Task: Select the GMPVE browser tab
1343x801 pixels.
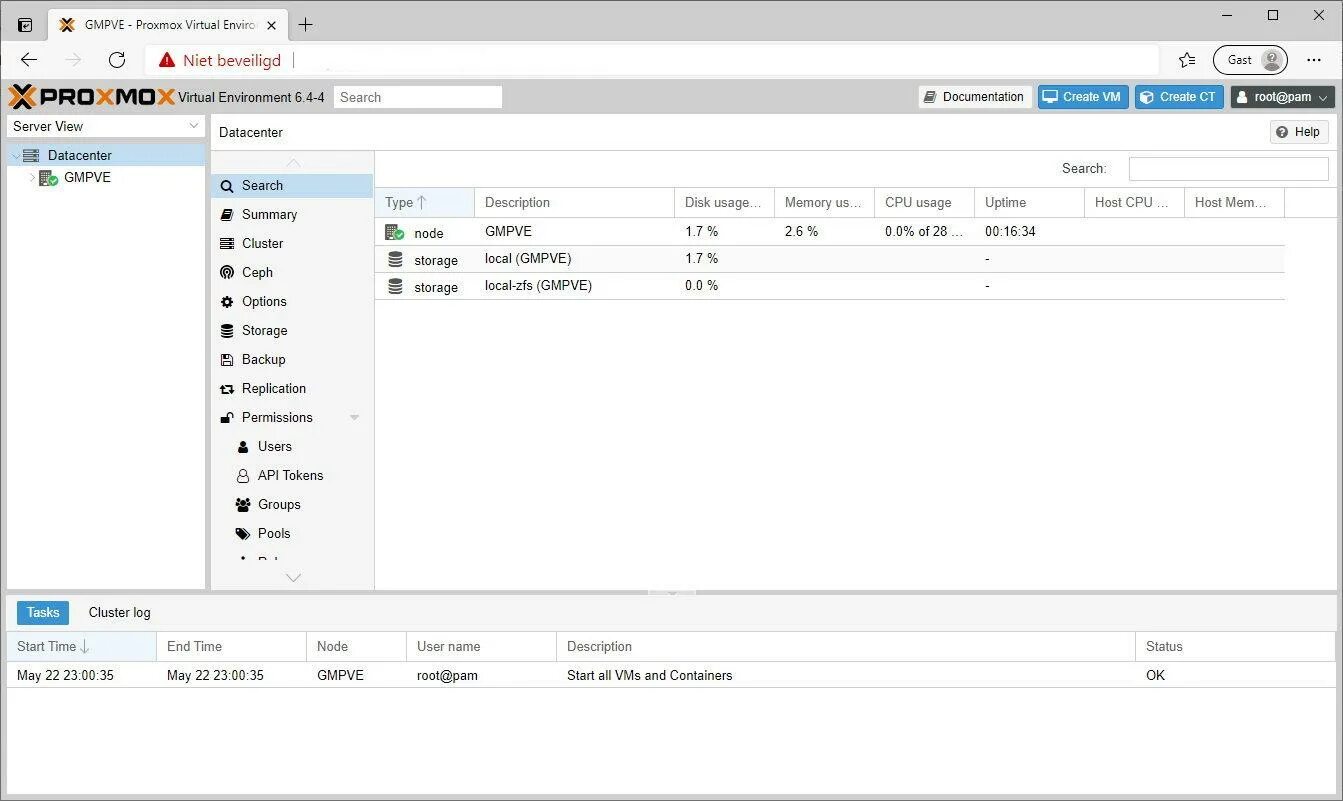Action: point(166,25)
